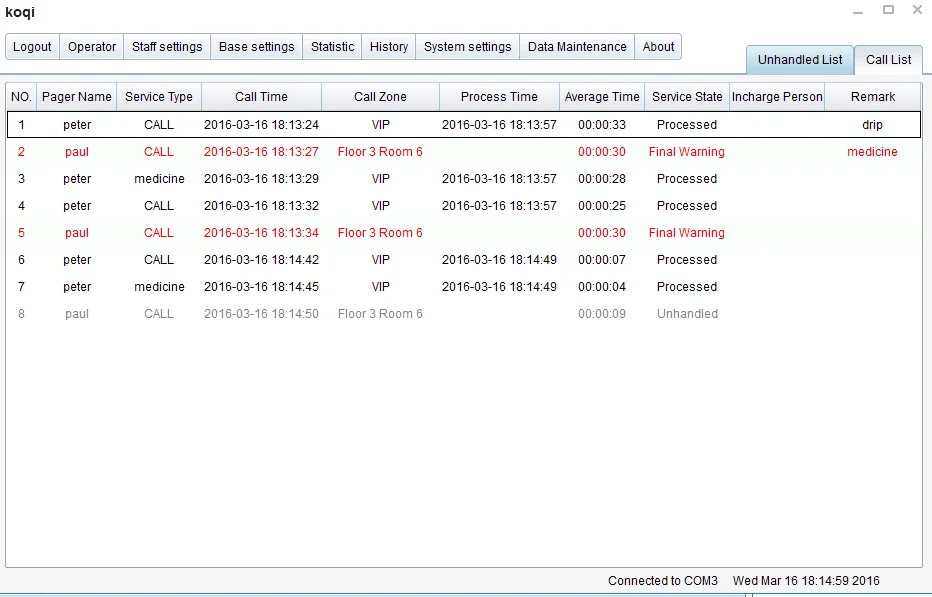Open System settings
This screenshot has height=597, width=932.
[x=467, y=47]
